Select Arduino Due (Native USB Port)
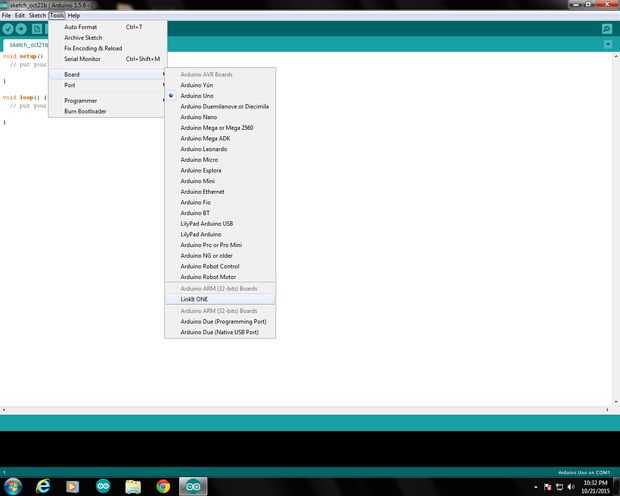 pos(220,333)
